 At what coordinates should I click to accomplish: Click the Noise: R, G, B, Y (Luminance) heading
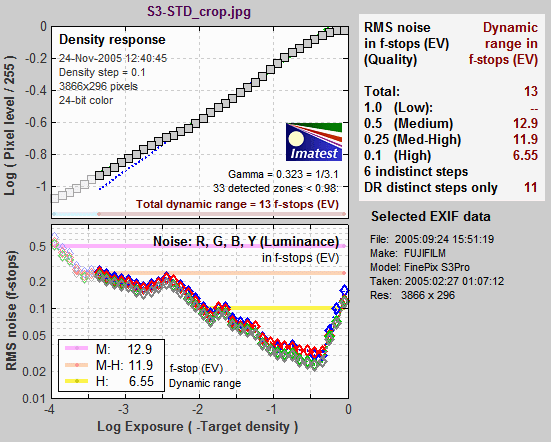[246, 242]
